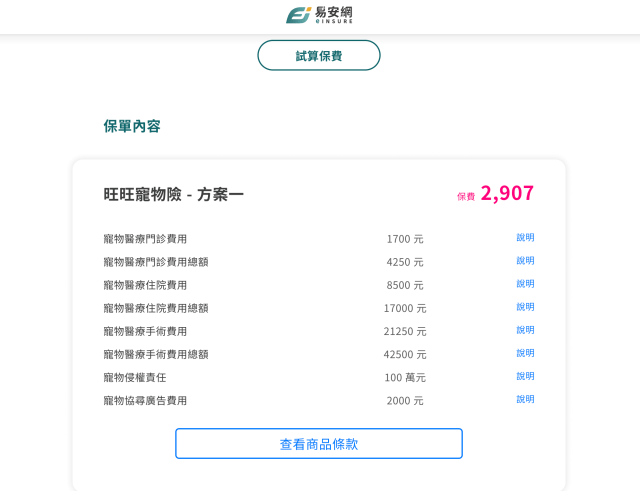Click the 查看商品條款 button
Screen dimensions: 640x491
pyautogui.click(x=319, y=444)
